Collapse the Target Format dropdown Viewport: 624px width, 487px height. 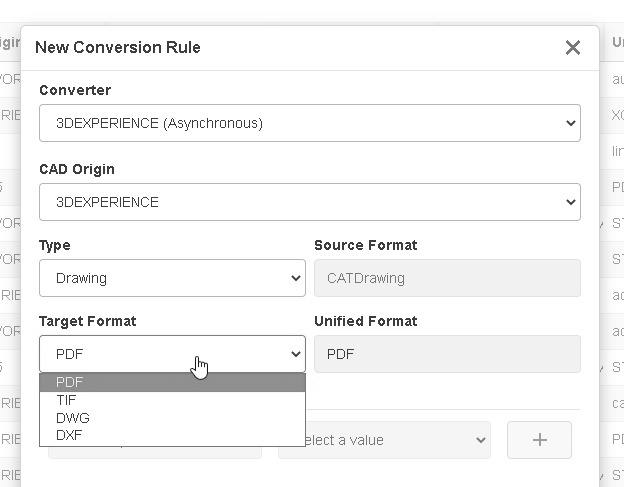point(172,354)
